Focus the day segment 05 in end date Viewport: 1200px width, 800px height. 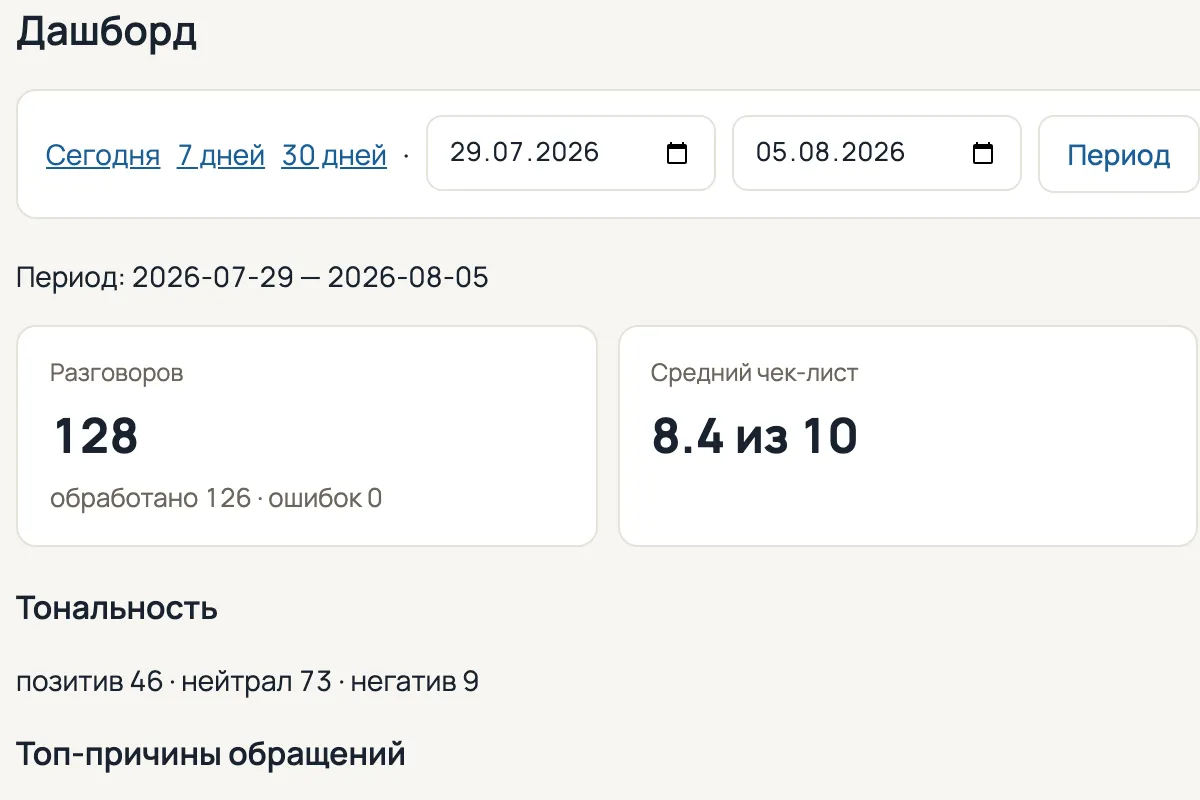point(771,152)
